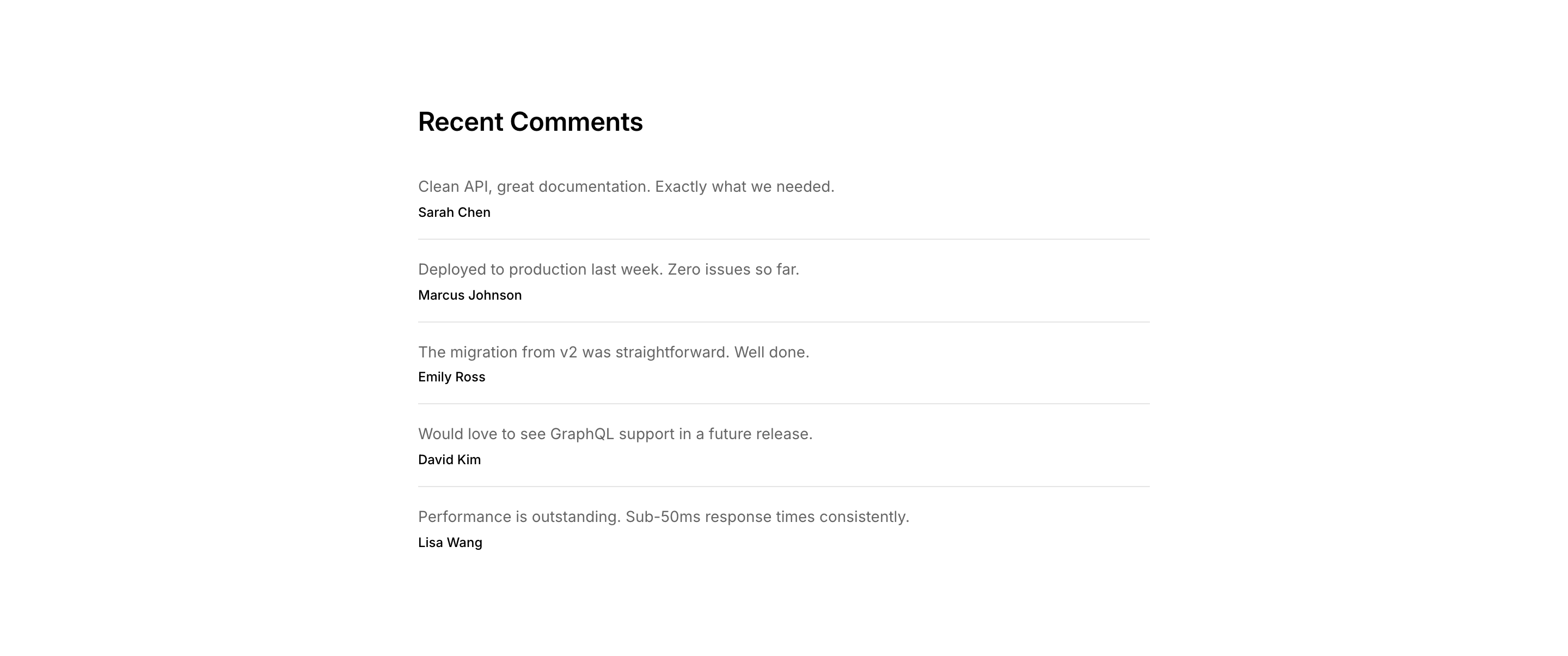1568x656 pixels.
Task: Select the Emily Ross author name
Action: pyautogui.click(x=451, y=377)
